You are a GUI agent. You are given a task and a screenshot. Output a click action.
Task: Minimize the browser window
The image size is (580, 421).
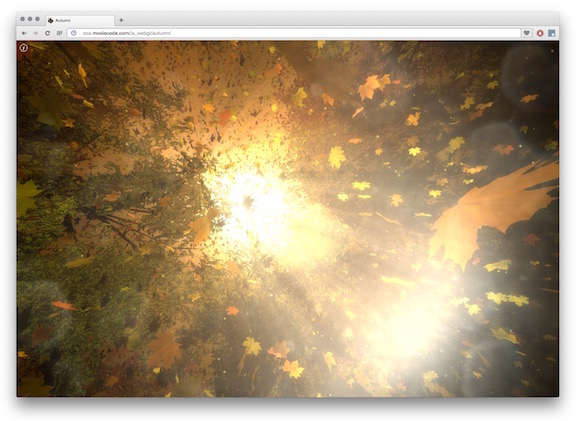30,19
